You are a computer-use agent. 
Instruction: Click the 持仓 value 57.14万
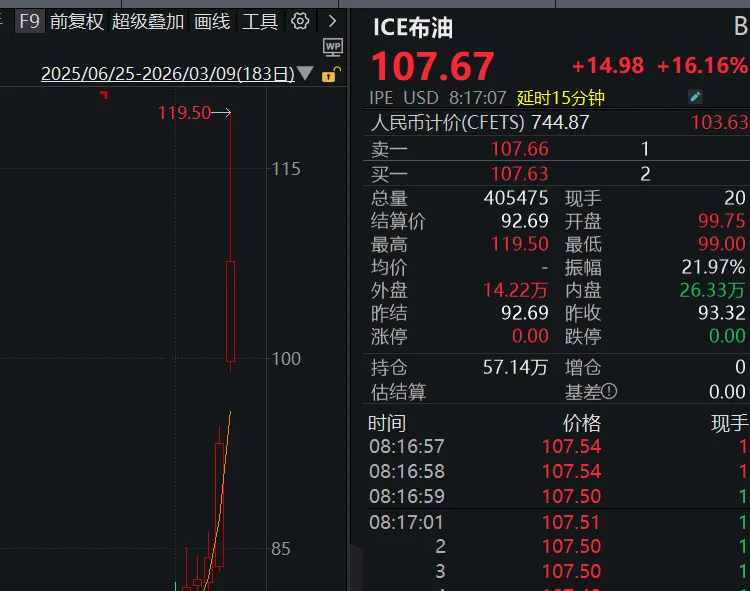515,367
